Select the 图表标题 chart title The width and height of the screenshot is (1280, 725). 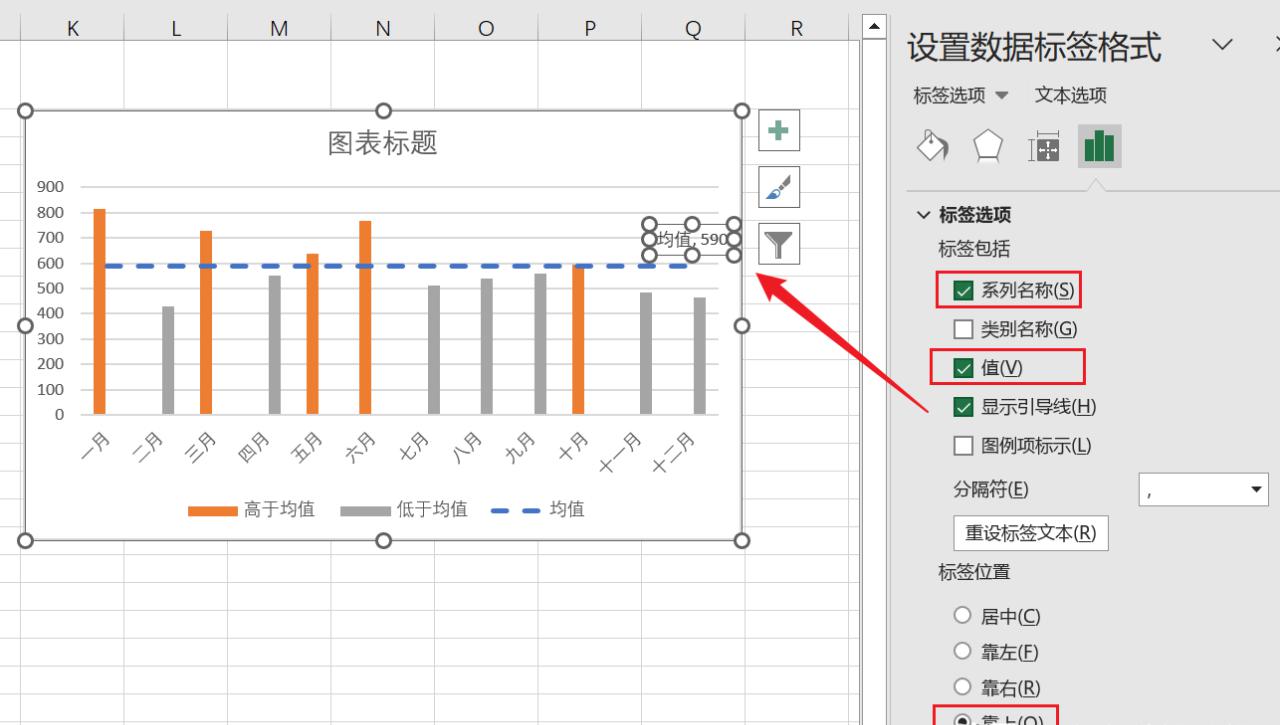383,143
